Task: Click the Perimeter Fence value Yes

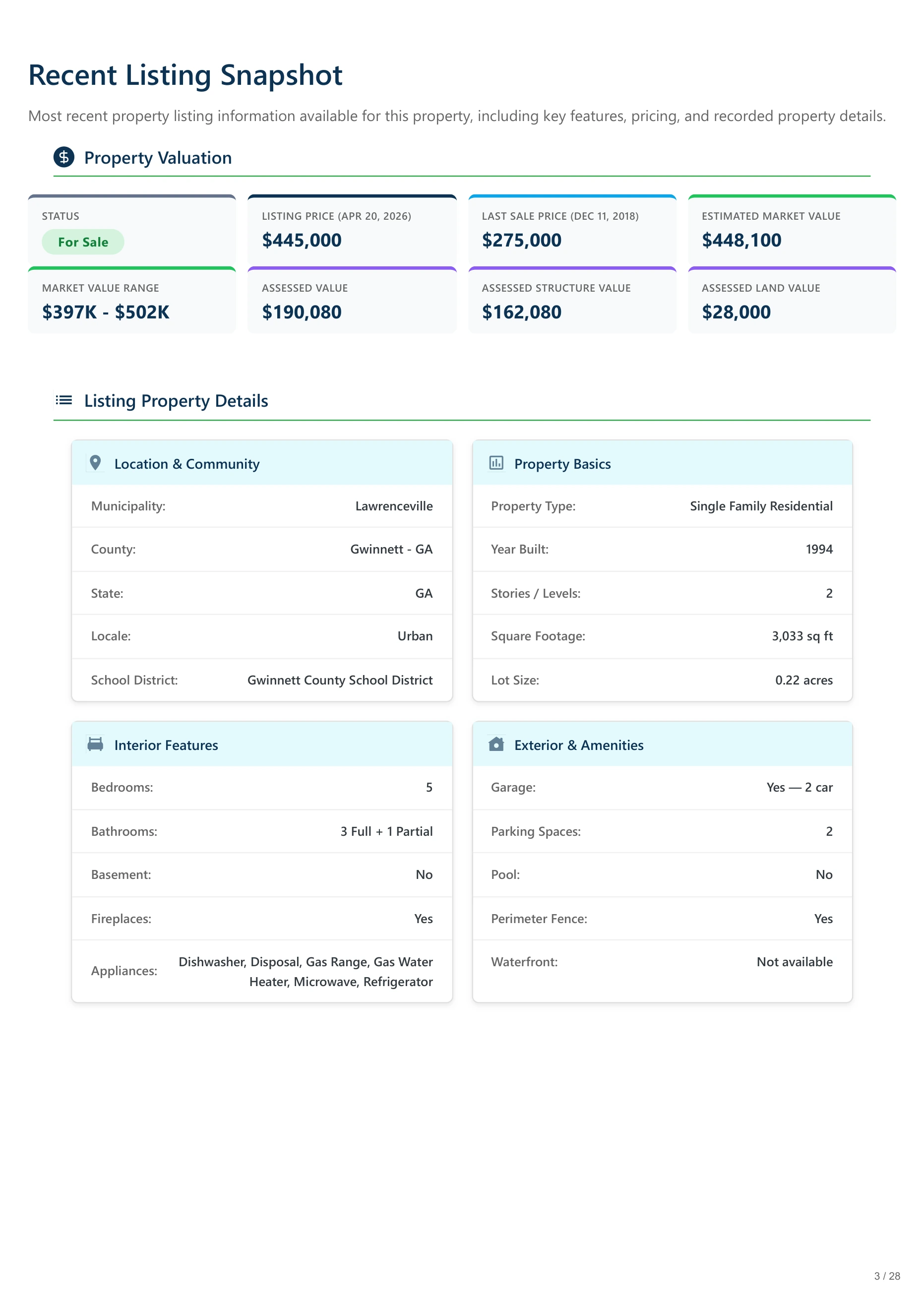Action: (x=823, y=919)
